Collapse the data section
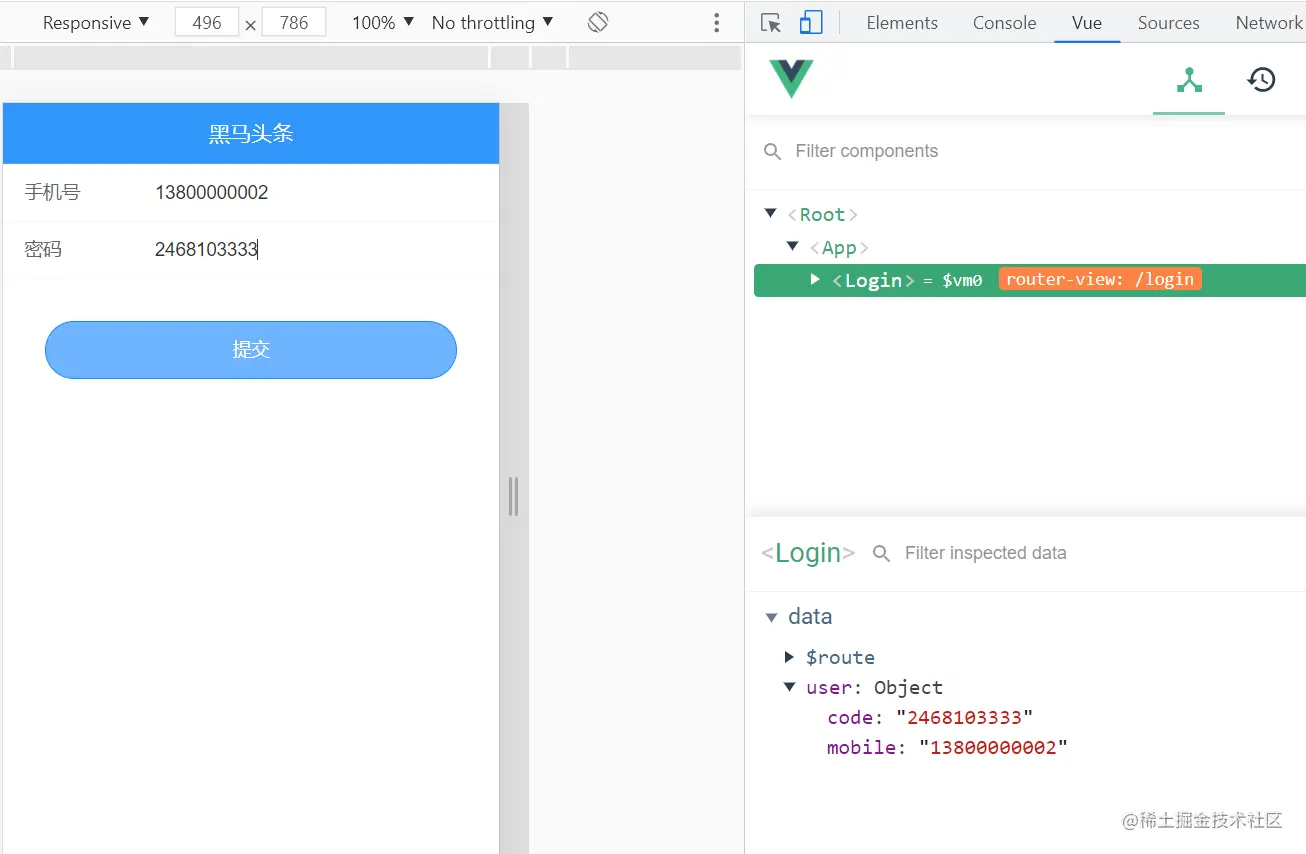Image resolution: width=1306 pixels, height=854 pixels. point(771,617)
